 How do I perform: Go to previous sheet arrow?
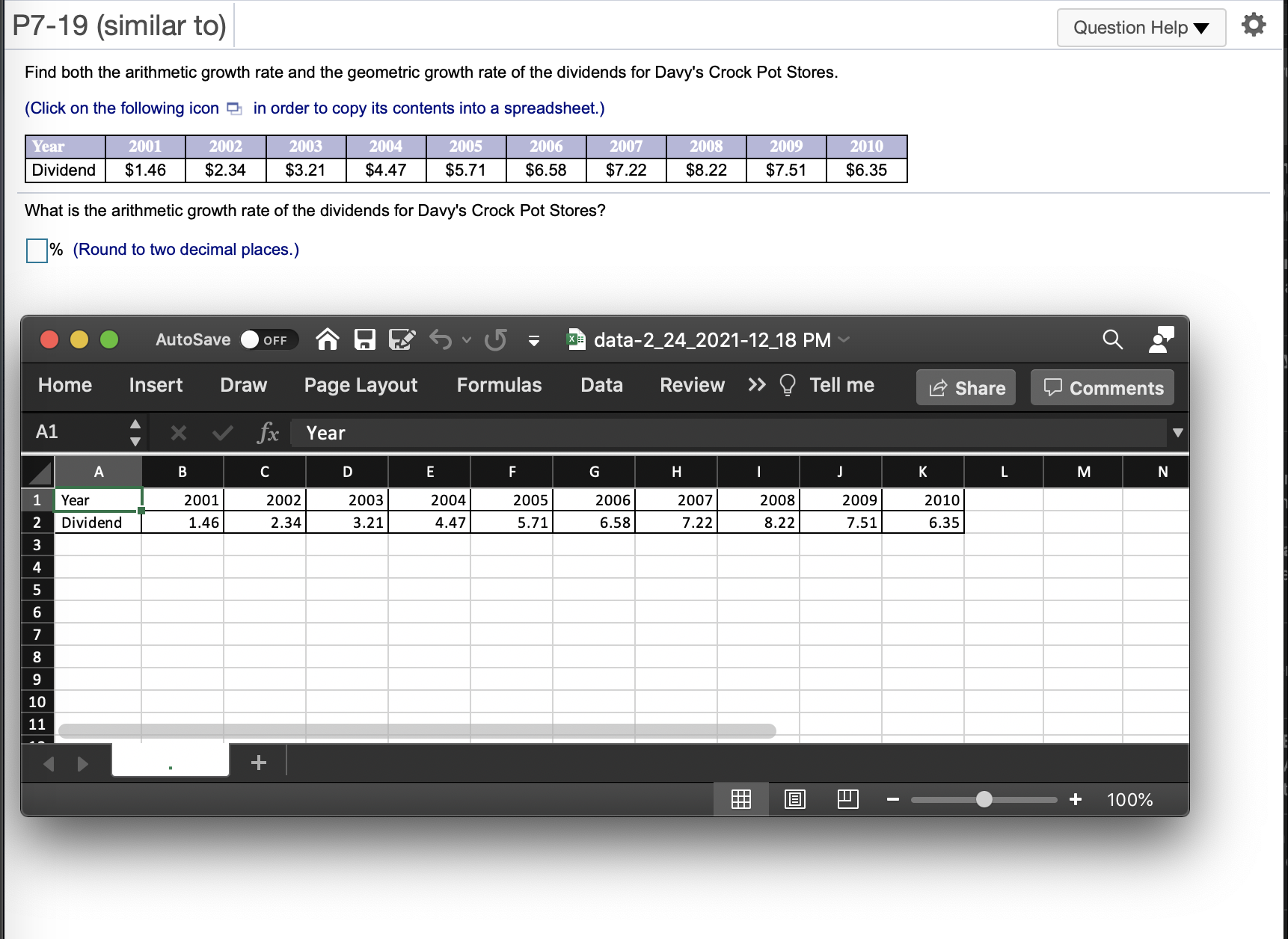[x=49, y=763]
